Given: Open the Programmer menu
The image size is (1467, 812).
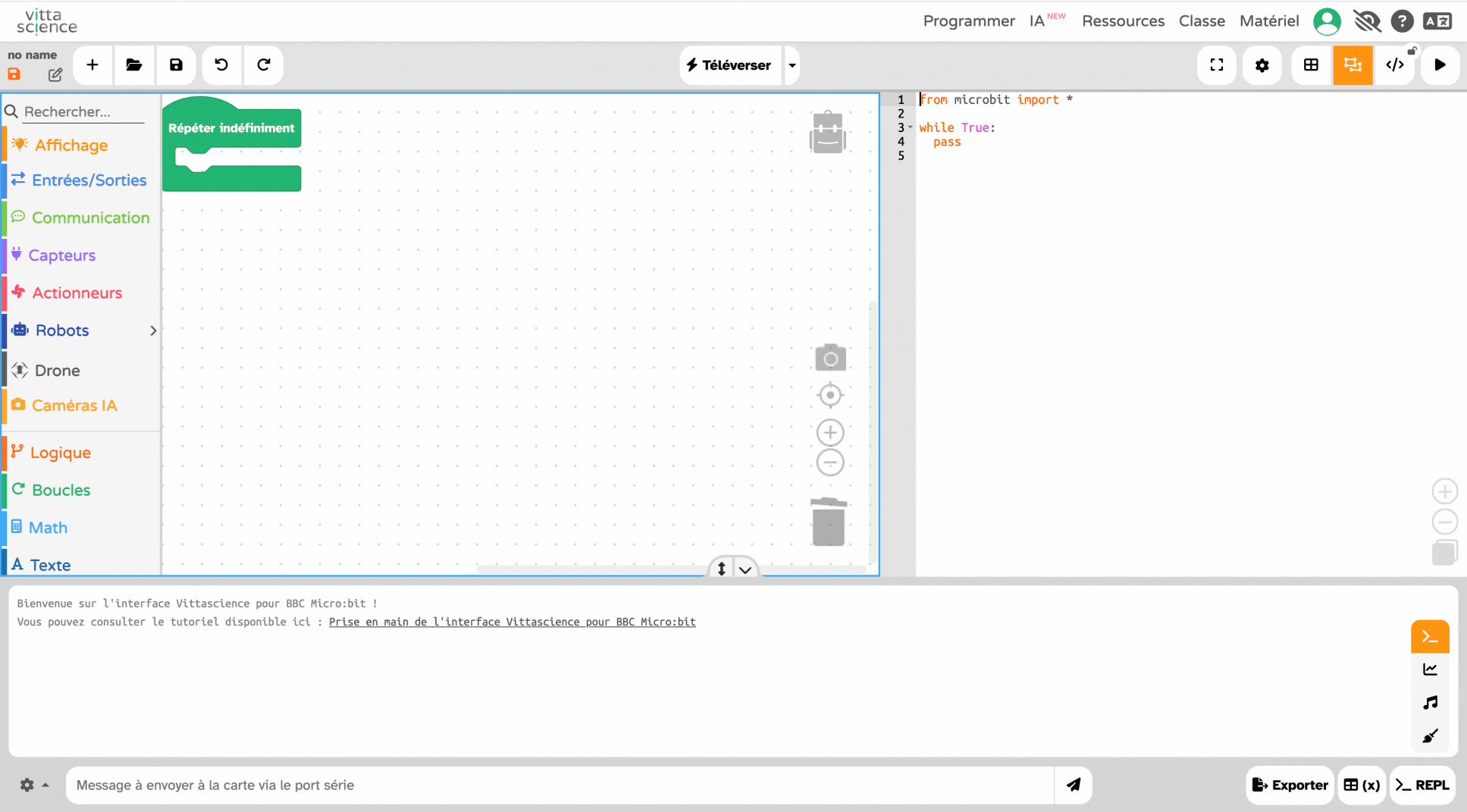Looking at the screenshot, I should click(969, 21).
